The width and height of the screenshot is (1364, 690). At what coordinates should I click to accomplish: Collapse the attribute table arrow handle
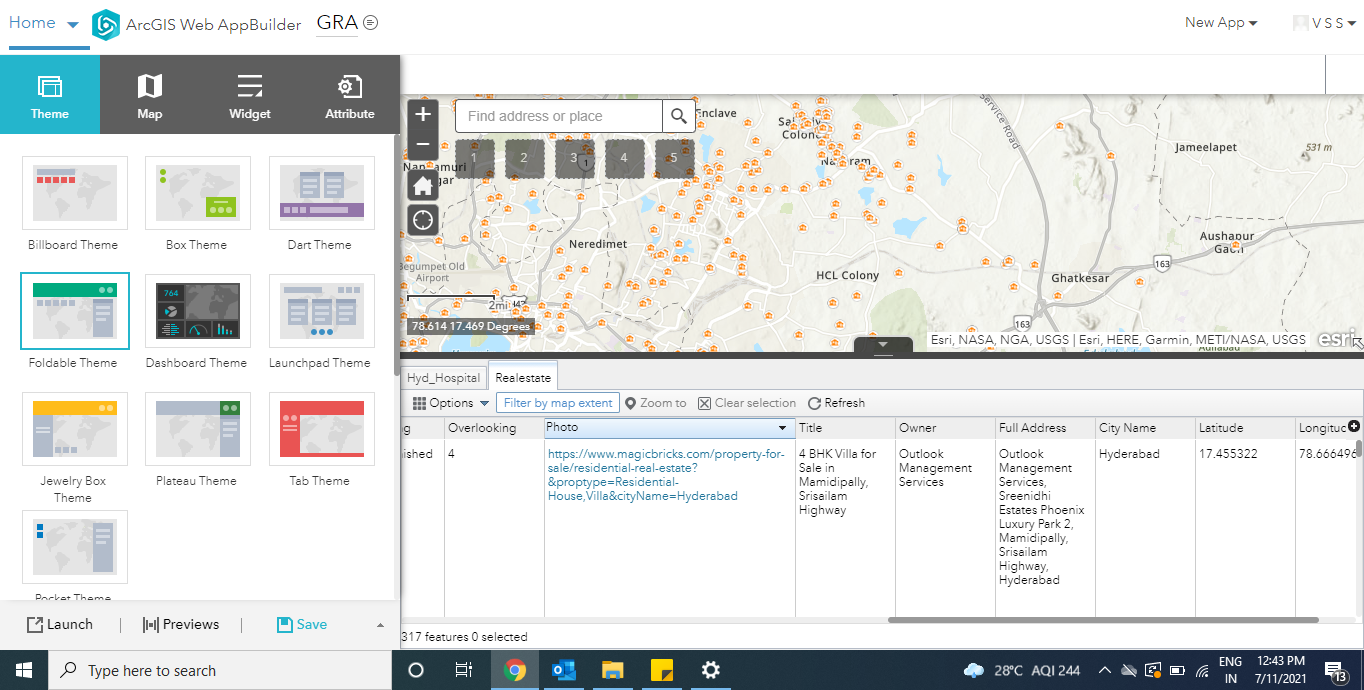pos(883,346)
